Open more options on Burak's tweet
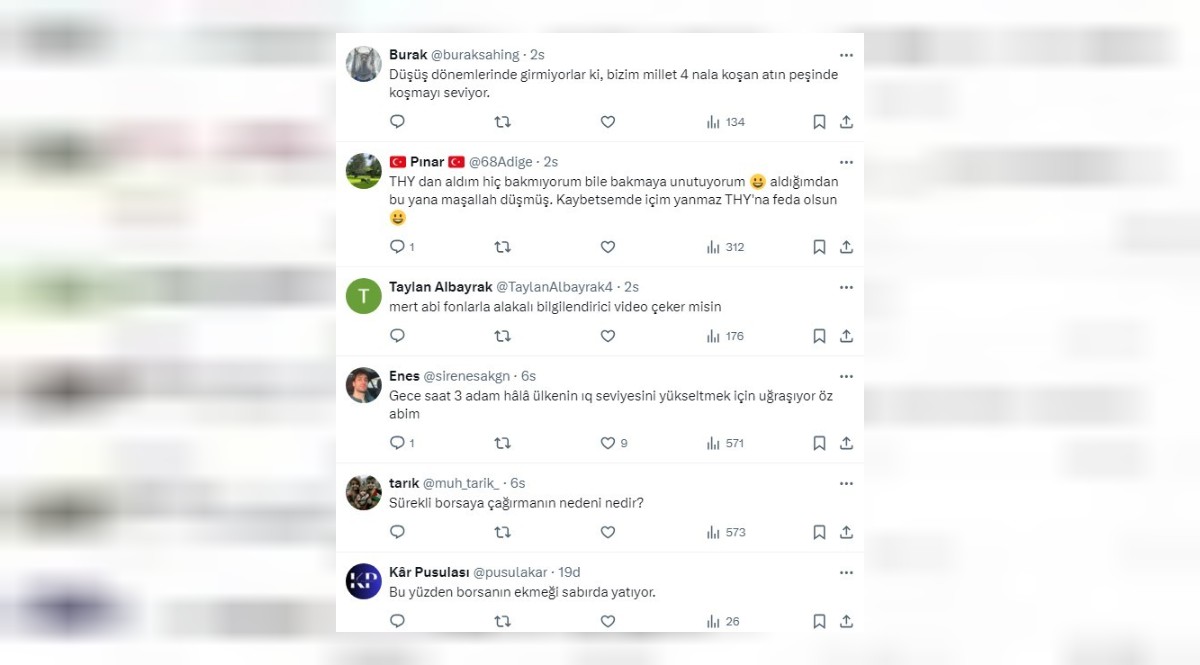 tap(846, 55)
